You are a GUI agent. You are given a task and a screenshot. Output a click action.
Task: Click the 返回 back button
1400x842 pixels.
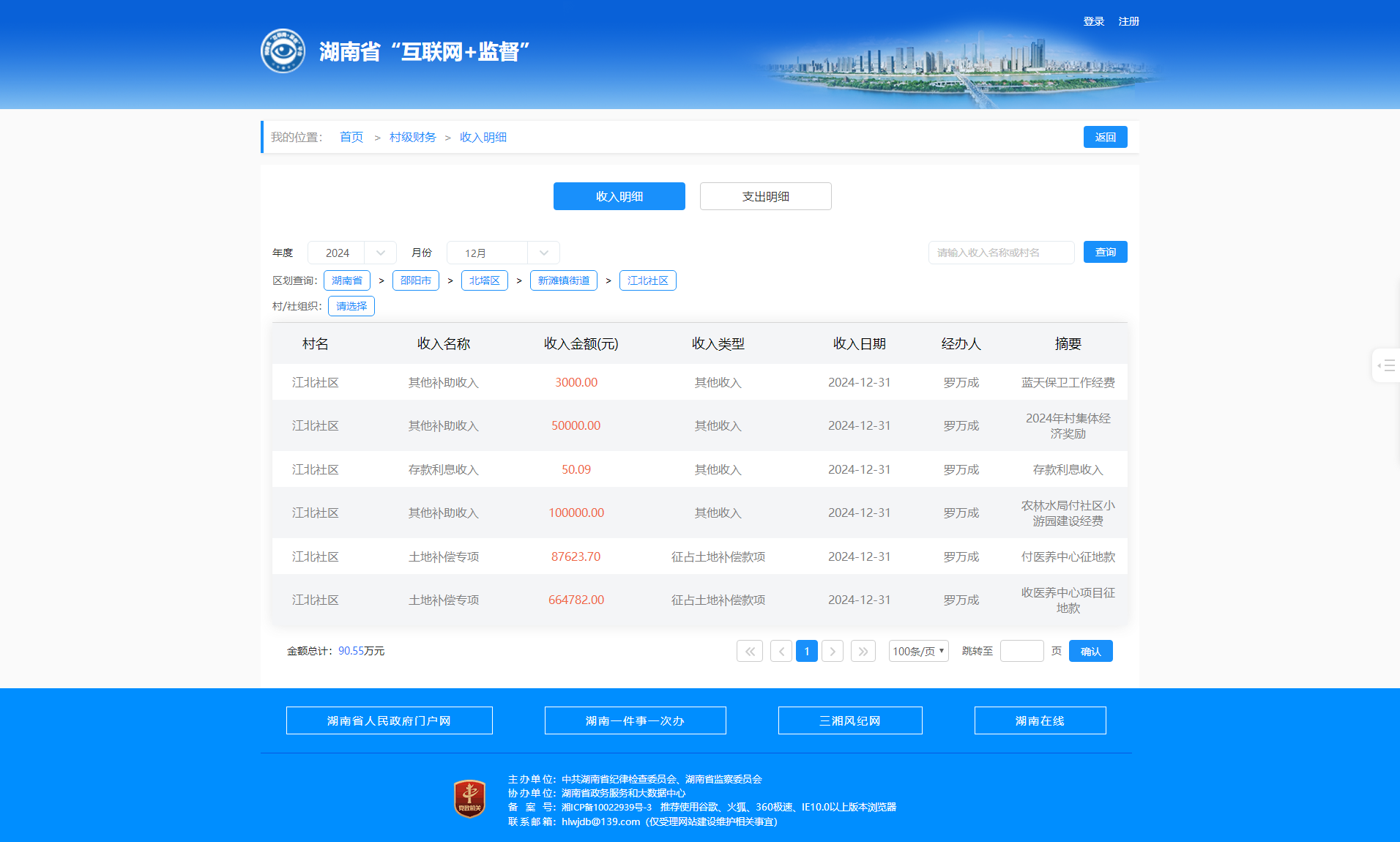1105,137
